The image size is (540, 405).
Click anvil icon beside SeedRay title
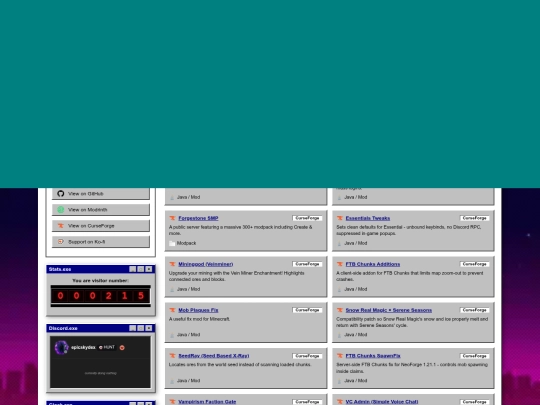pyautogui.click(x=172, y=356)
